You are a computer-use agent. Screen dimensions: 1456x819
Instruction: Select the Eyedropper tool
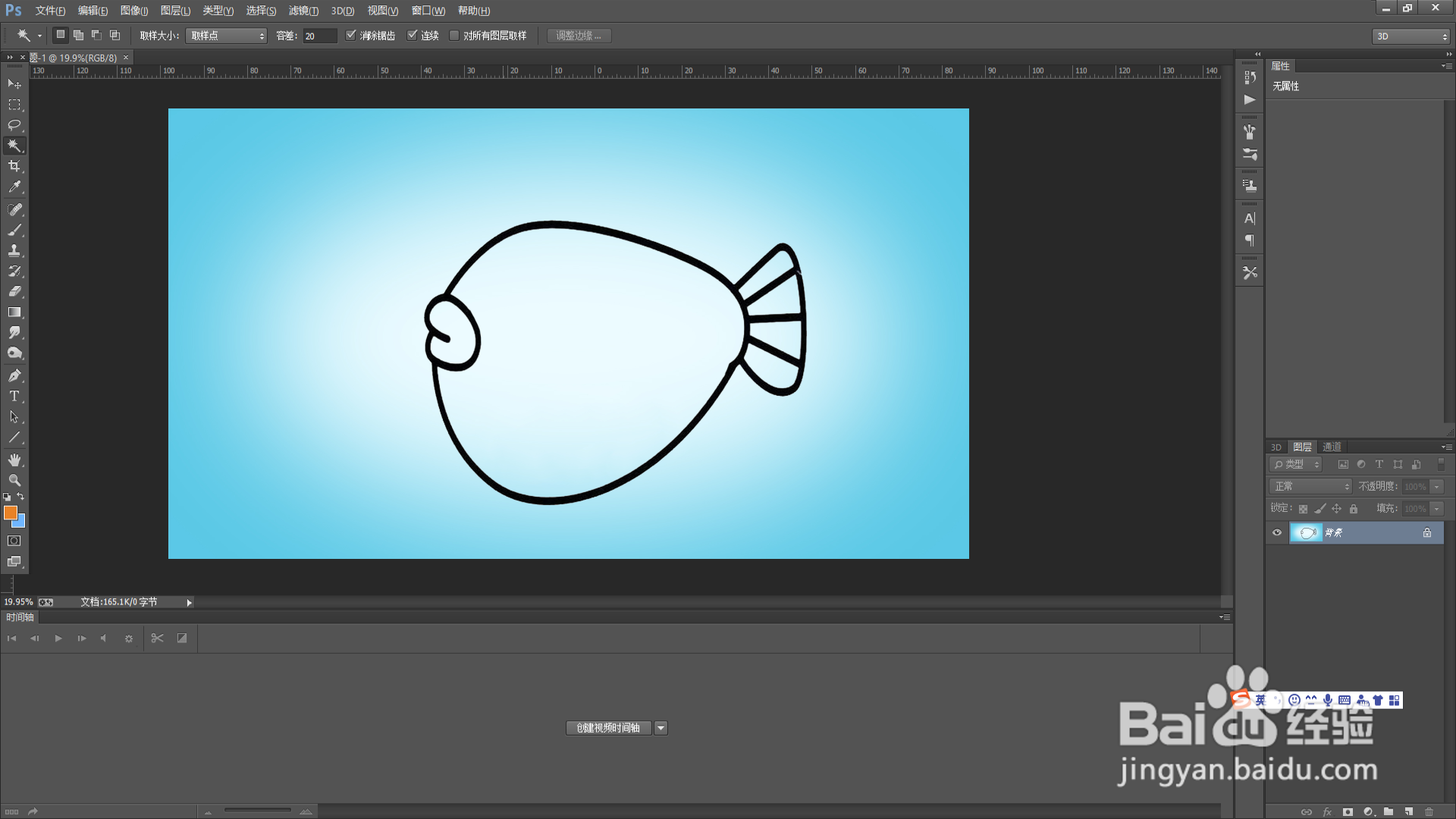click(14, 187)
